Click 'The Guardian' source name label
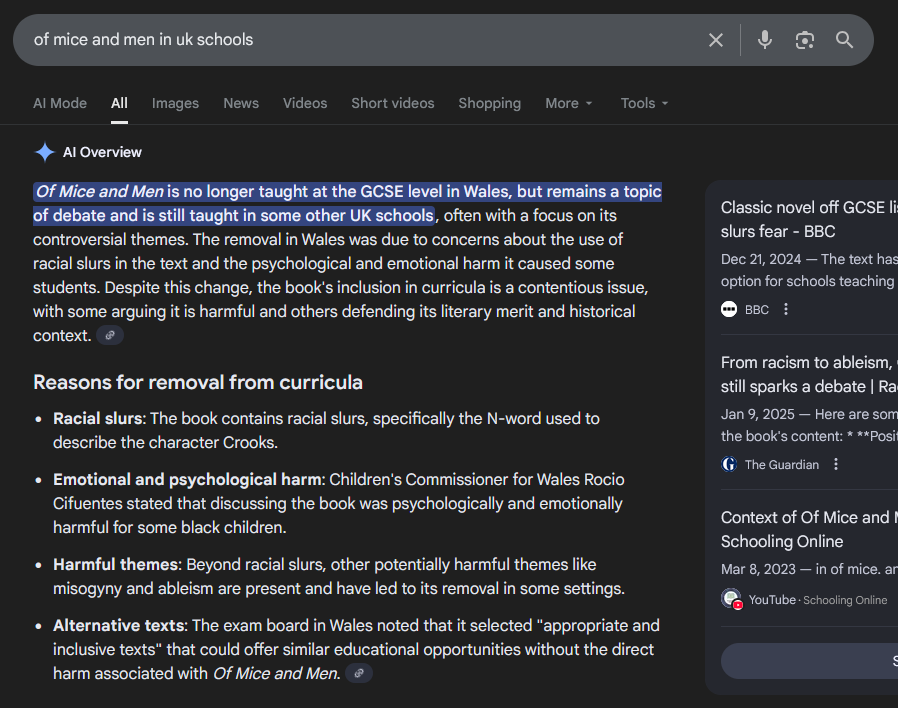Screen dimensions: 898x708 click(x=782, y=465)
